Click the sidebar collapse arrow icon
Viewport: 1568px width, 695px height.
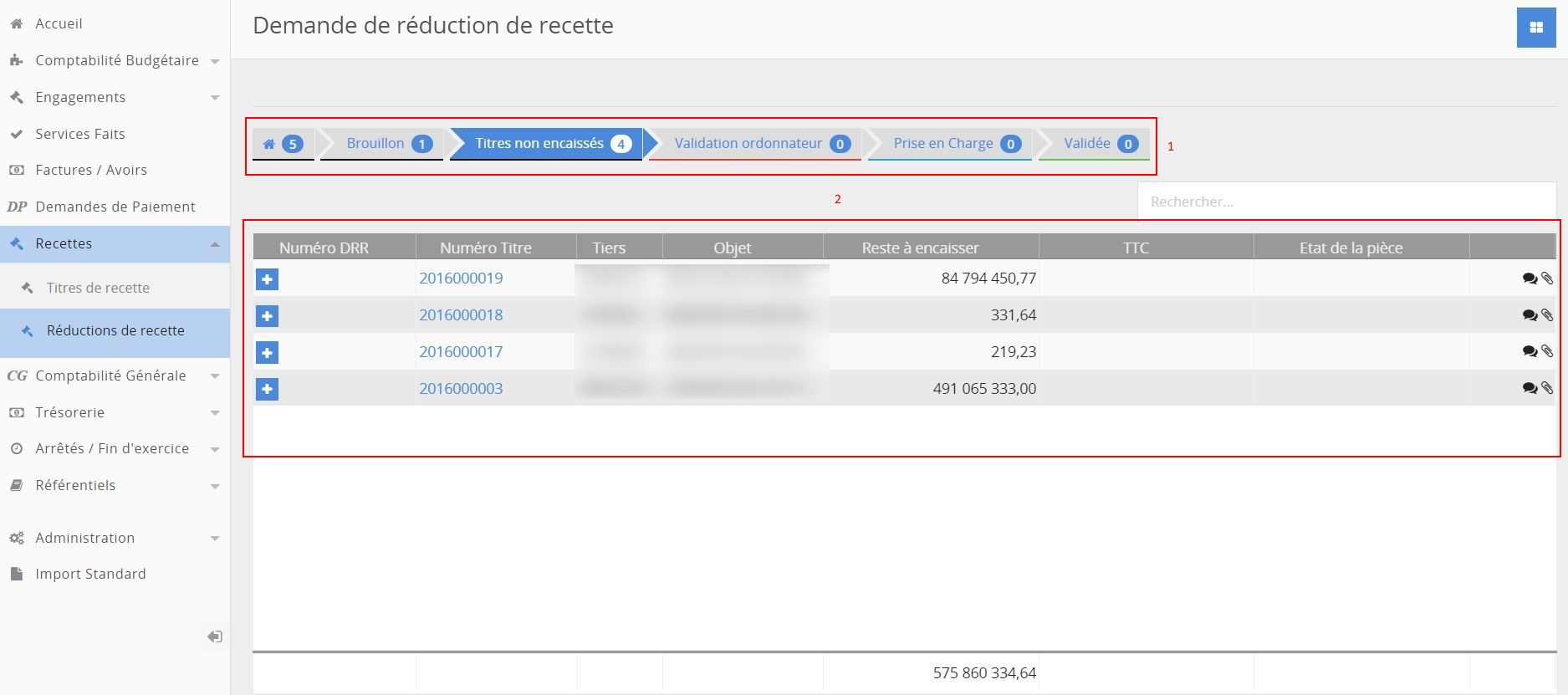tap(214, 637)
